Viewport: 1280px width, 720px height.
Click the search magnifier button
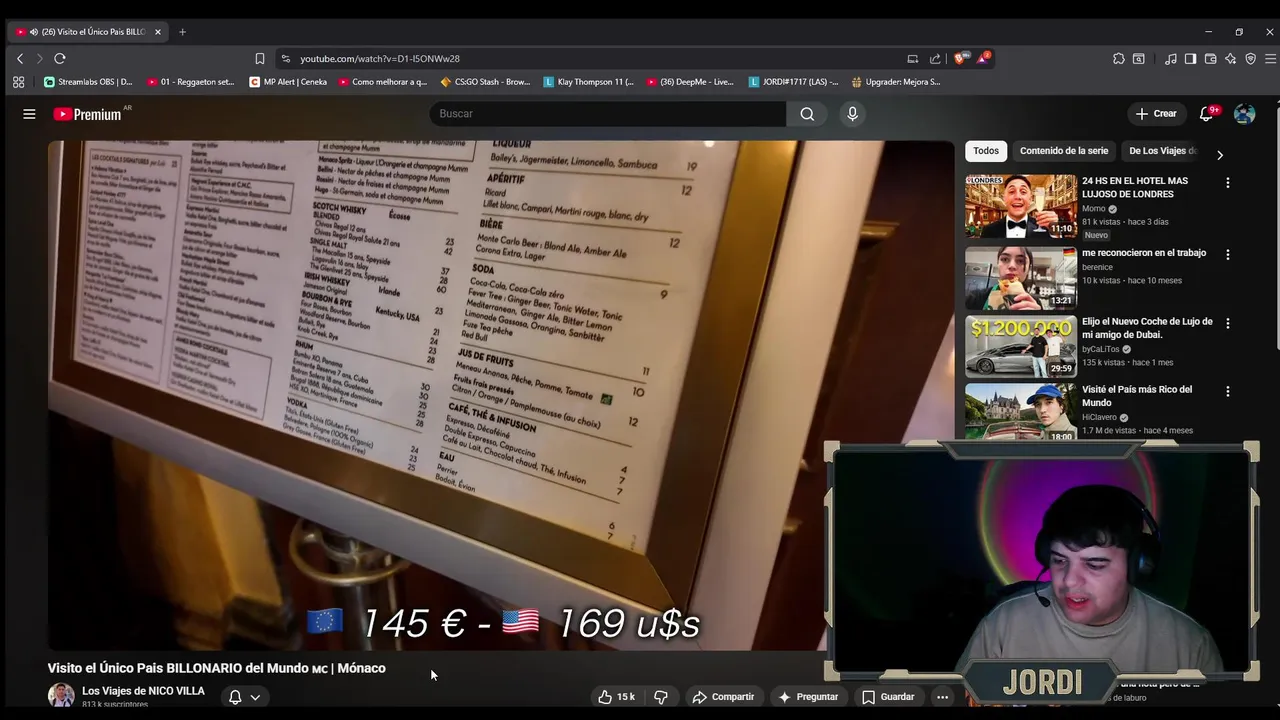coord(807,114)
